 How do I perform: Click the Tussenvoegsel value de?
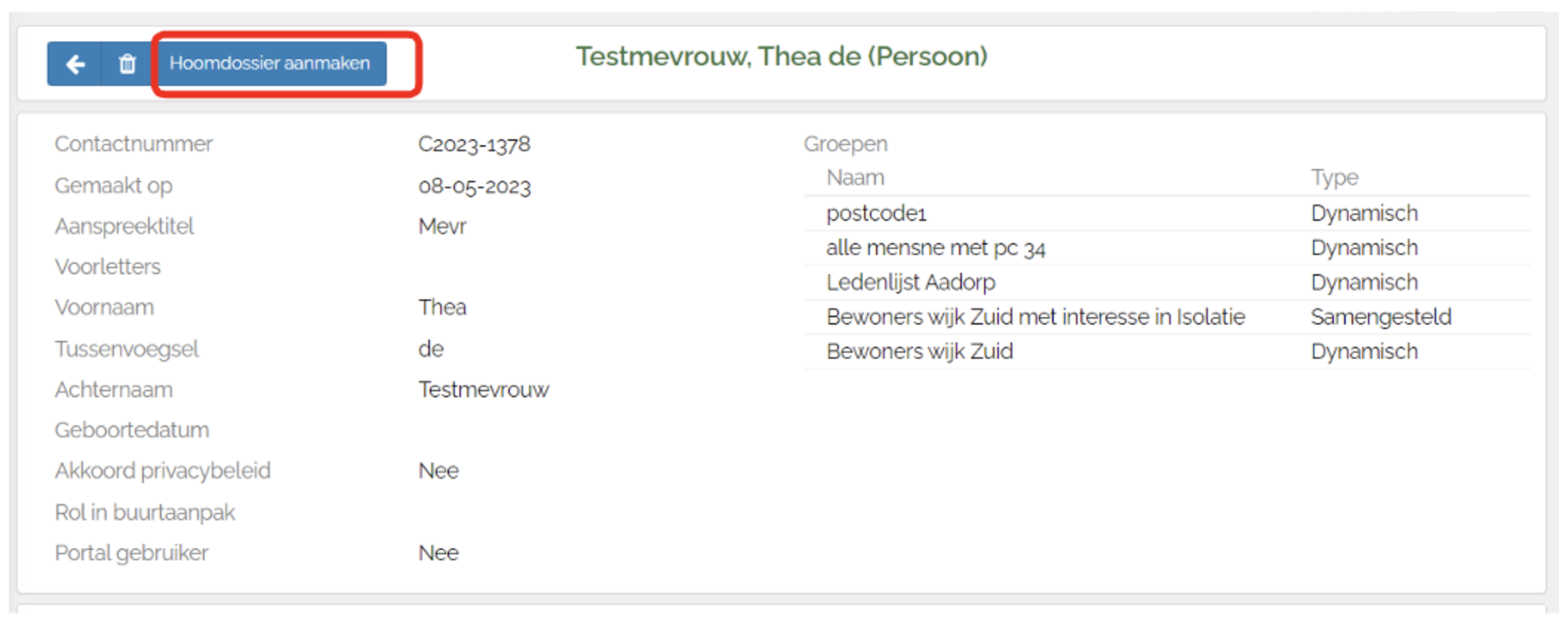431,348
